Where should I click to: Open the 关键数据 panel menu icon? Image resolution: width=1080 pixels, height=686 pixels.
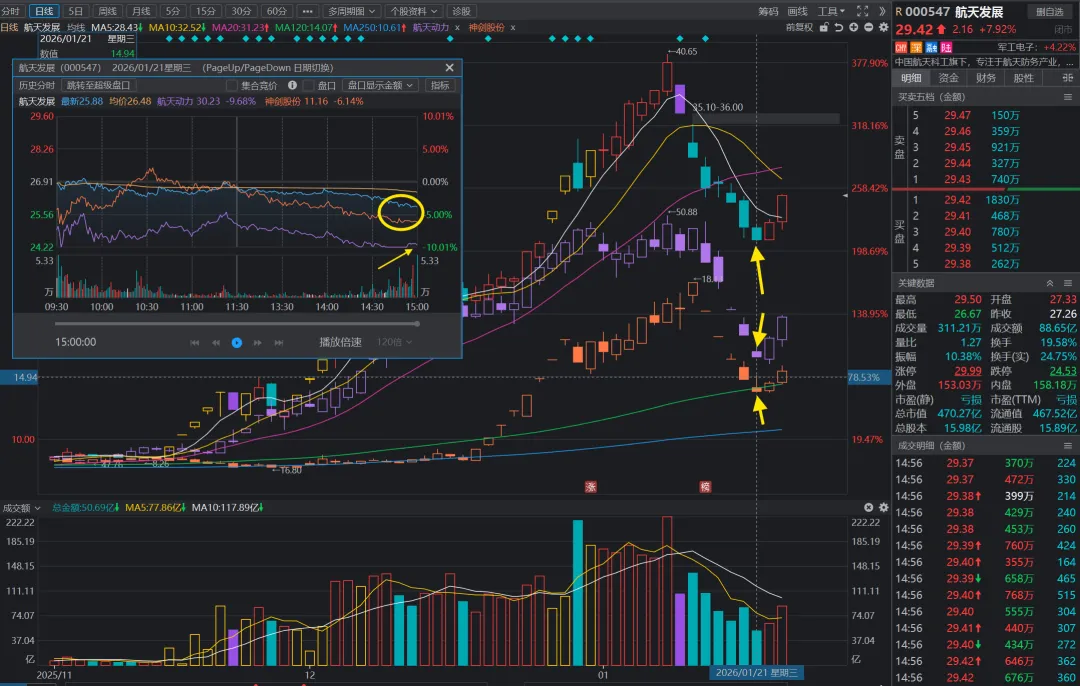click(1068, 283)
